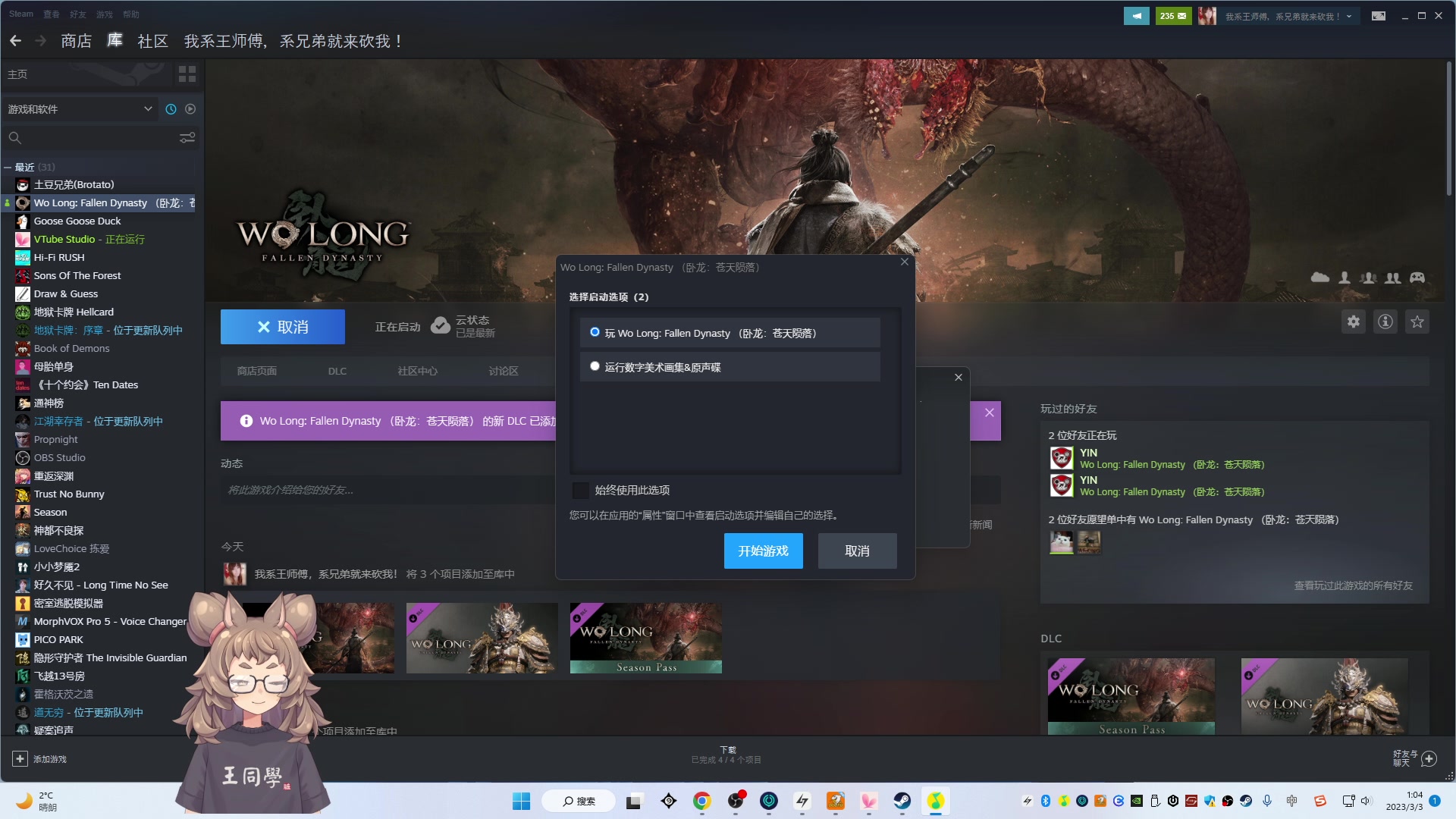Select Sons Of The Forest in library
The height and width of the screenshot is (819, 1456).
[77, 276]
